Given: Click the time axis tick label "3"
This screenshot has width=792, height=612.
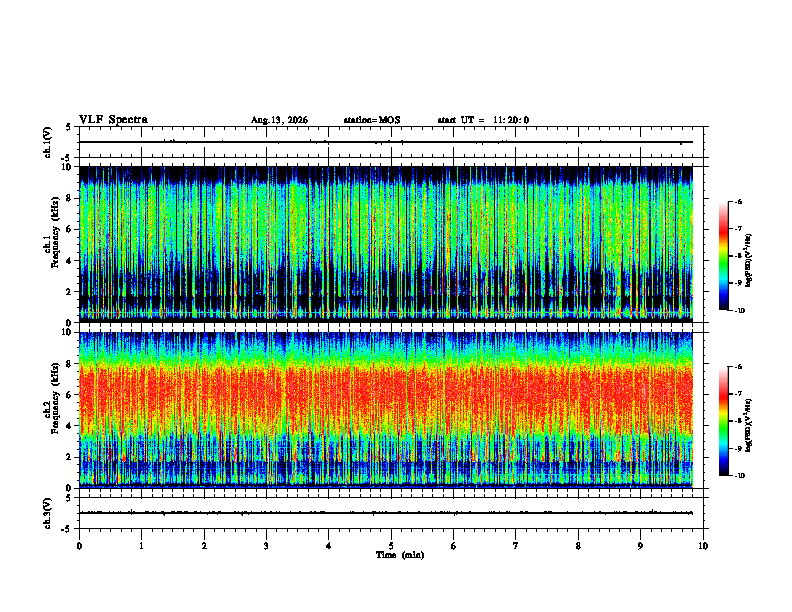Looking at the screenshot, I should (266, 546).
